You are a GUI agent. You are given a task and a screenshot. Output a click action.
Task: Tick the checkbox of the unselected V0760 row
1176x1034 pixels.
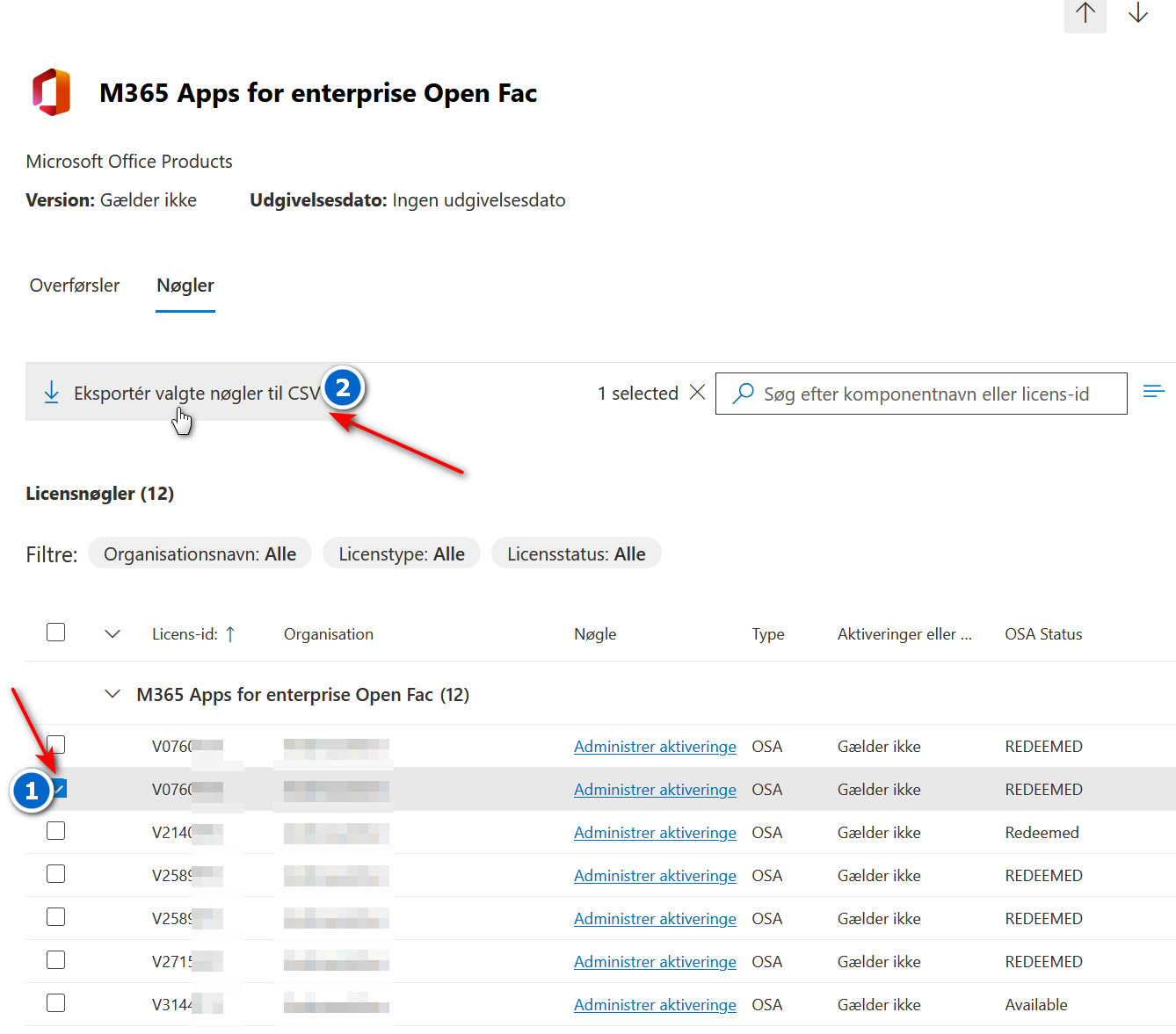pos(55,745)
